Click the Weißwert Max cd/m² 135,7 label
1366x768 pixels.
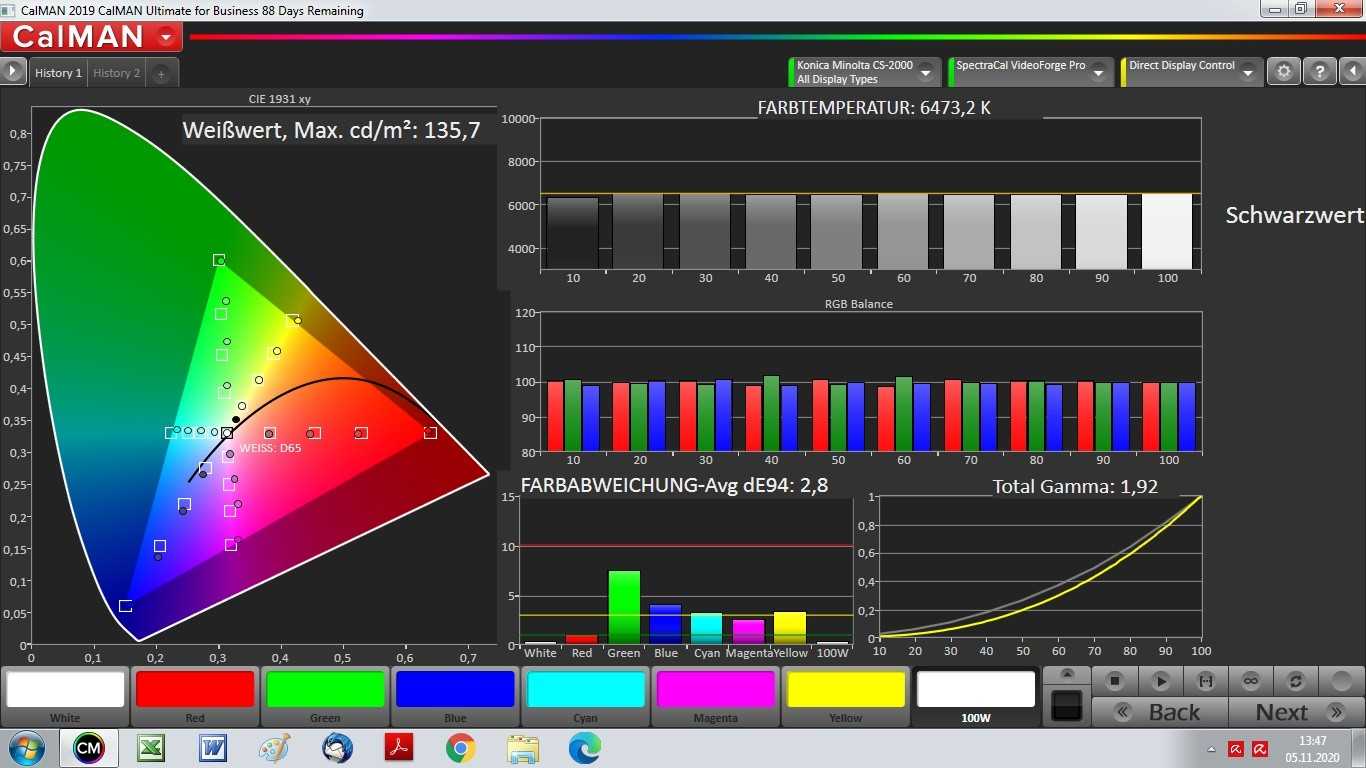click(x=331, y=130)
